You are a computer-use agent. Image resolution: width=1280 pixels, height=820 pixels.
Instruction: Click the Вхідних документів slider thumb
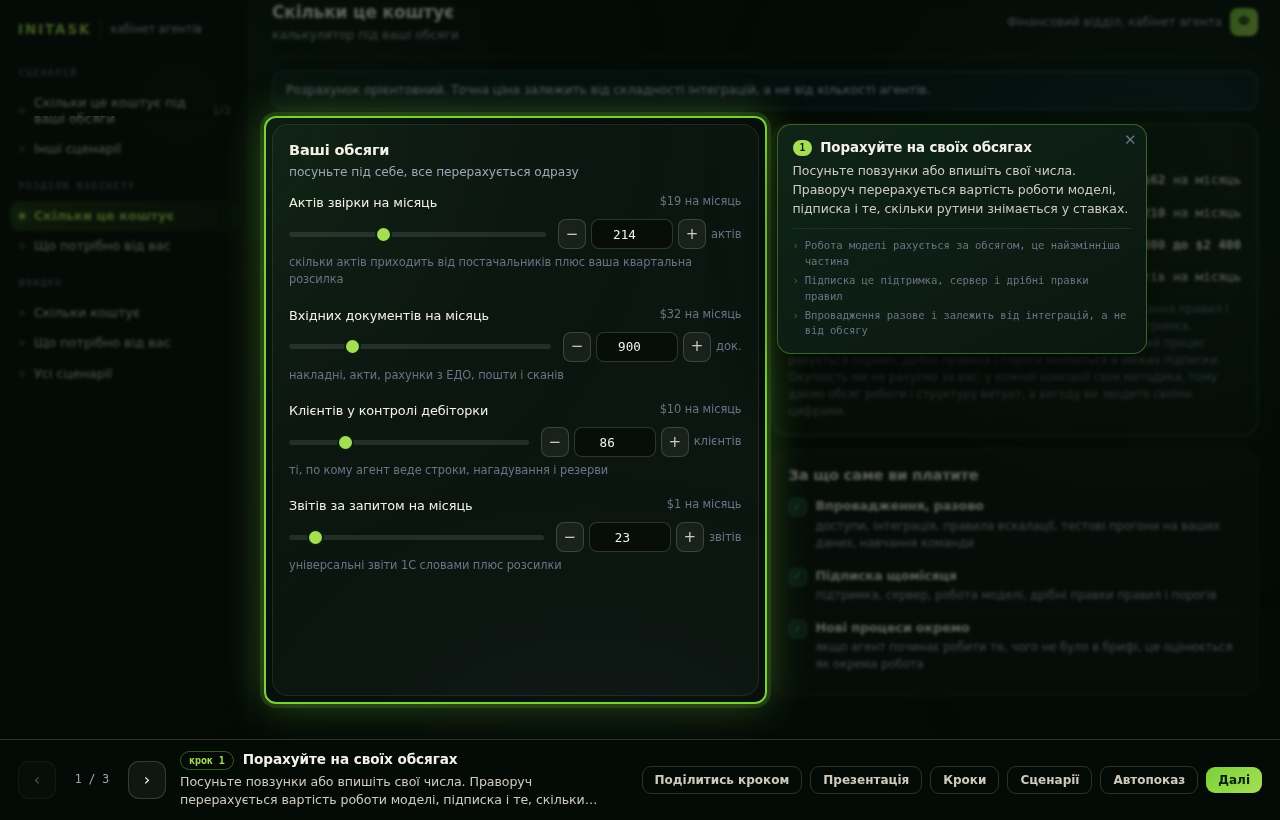click(352, 347)
